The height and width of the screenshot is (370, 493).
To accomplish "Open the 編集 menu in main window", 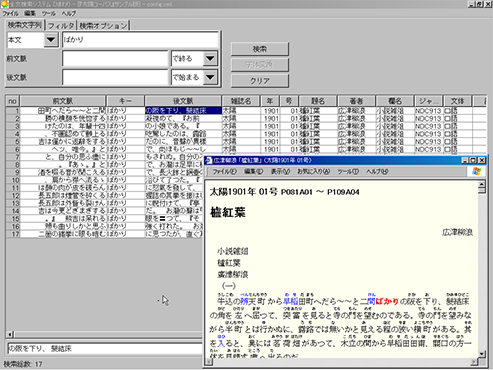I will tap(30, 14).
